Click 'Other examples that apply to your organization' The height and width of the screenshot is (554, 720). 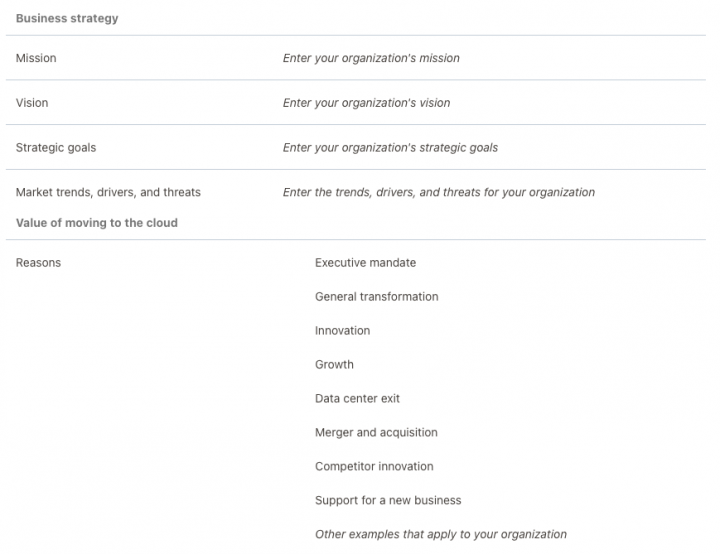[441, 534]
